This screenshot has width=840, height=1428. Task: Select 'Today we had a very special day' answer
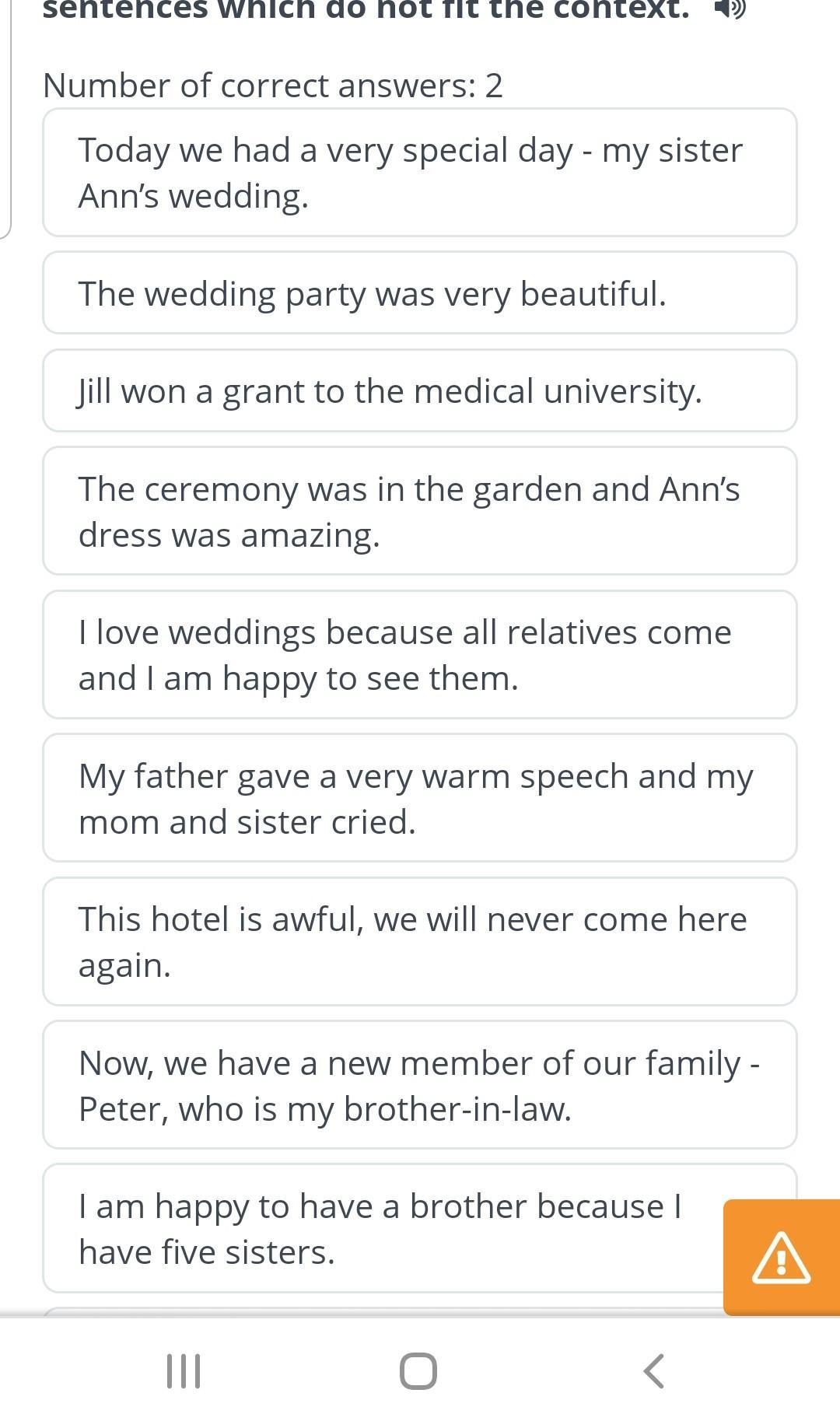(x=420, y=173)
